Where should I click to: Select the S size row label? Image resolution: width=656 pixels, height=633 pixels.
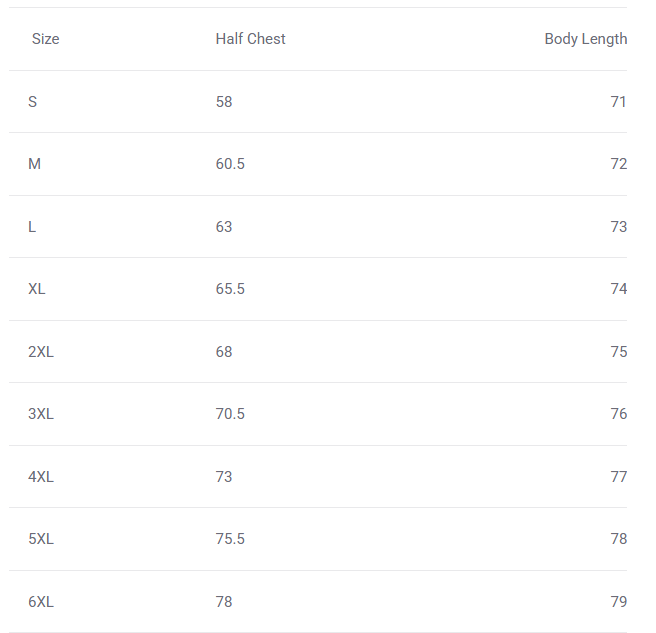click(x=33, y=102)
